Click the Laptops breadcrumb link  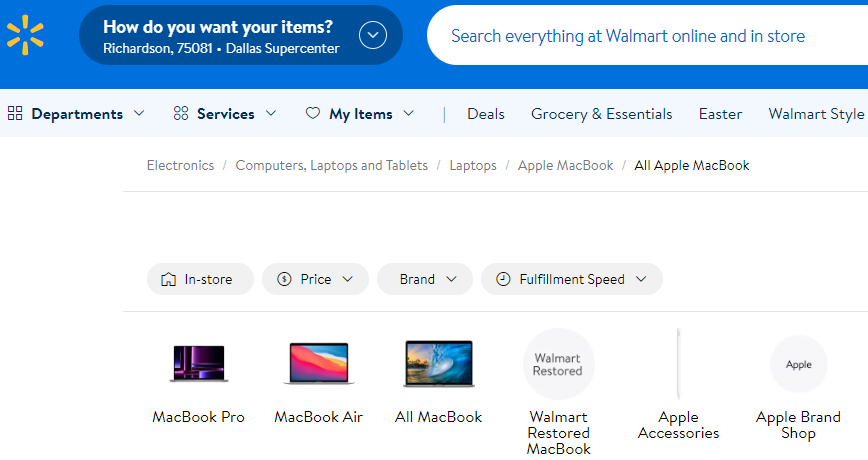pos(473,165)
